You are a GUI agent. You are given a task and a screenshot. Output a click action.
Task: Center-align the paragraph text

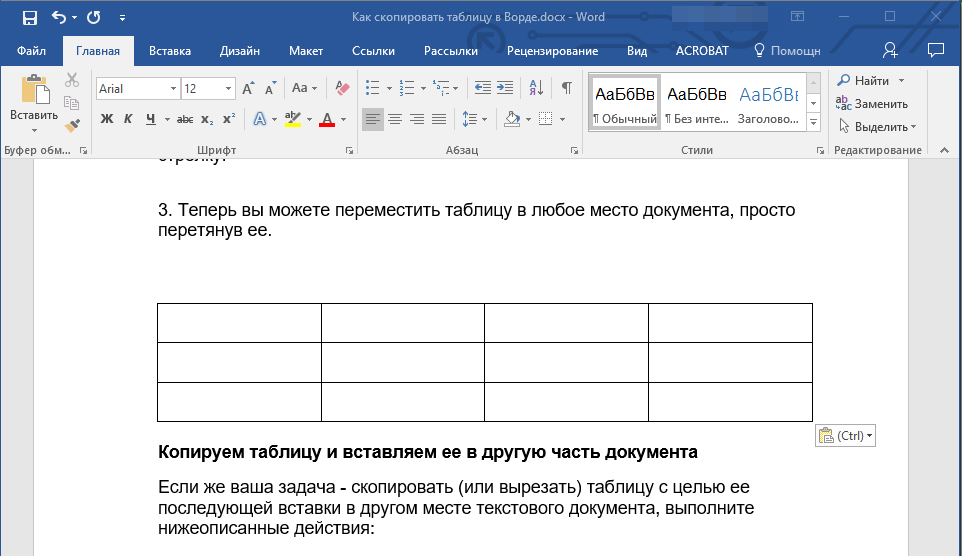coord(395,119)
